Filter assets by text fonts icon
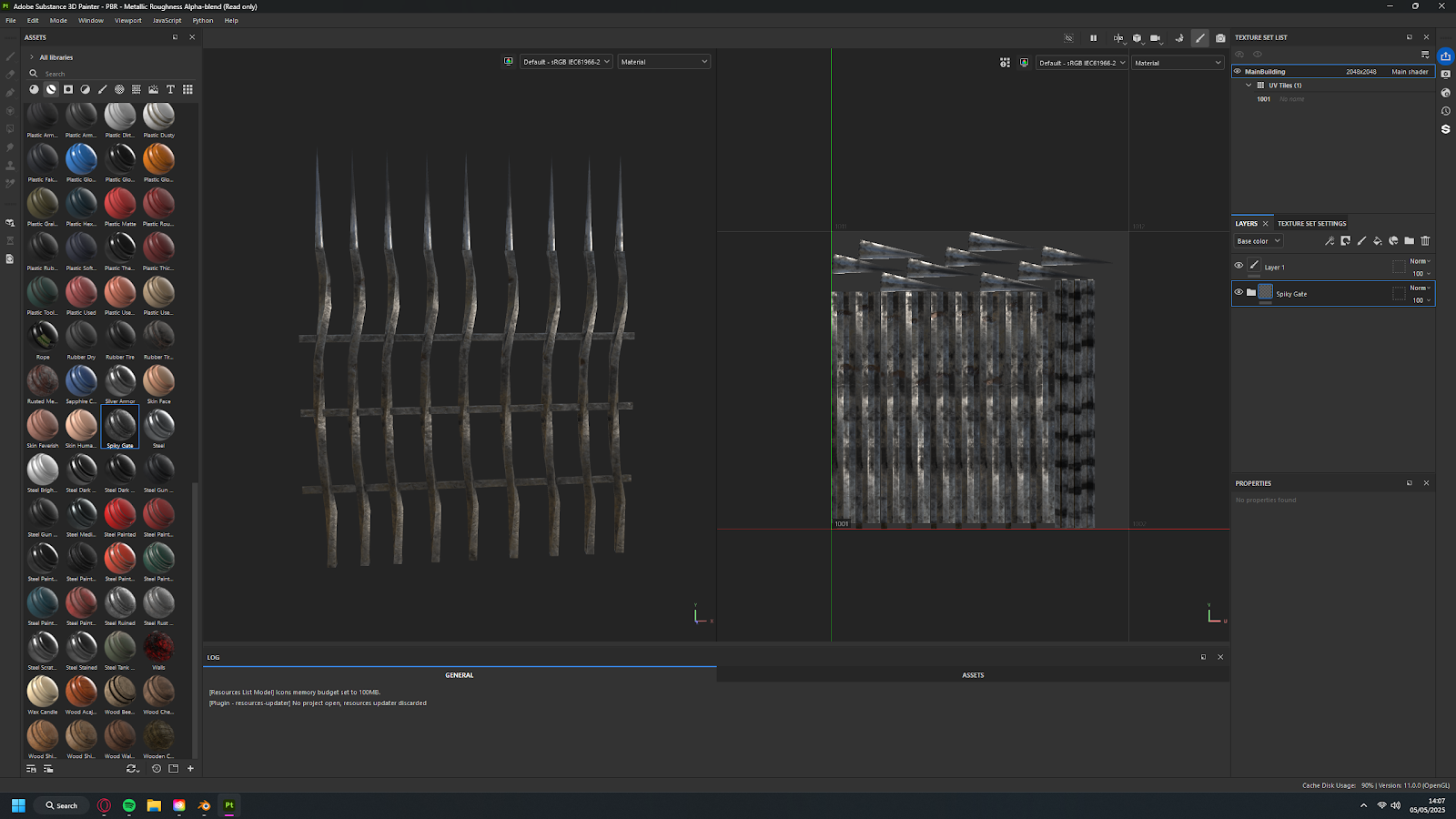The width and height of the screenshot is (1456, 819). click(x=170, y=89)
